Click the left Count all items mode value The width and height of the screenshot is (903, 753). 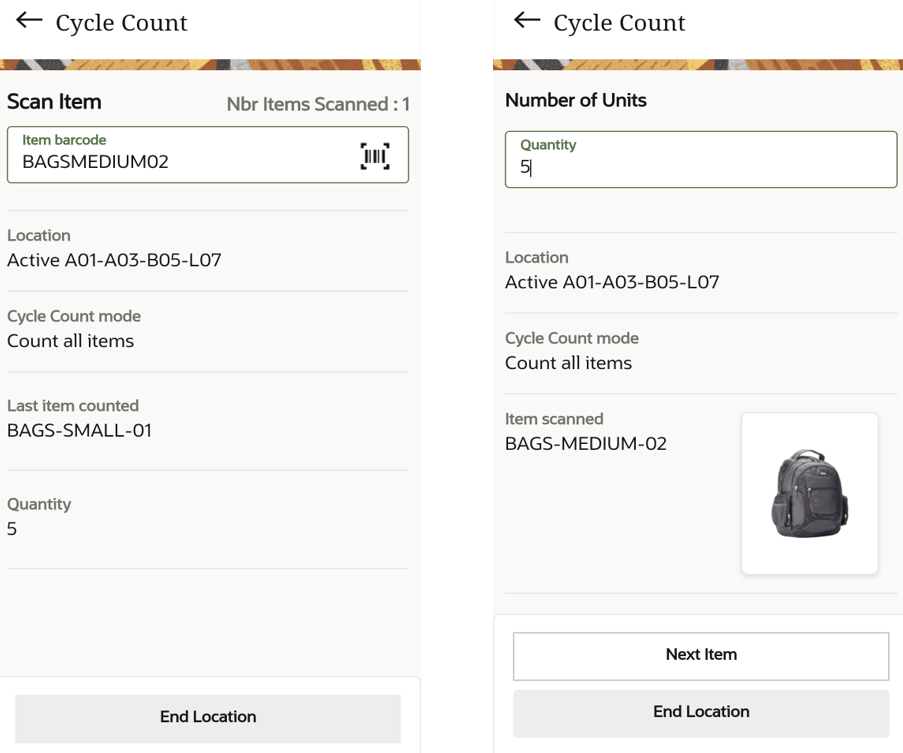coord(70,341)
